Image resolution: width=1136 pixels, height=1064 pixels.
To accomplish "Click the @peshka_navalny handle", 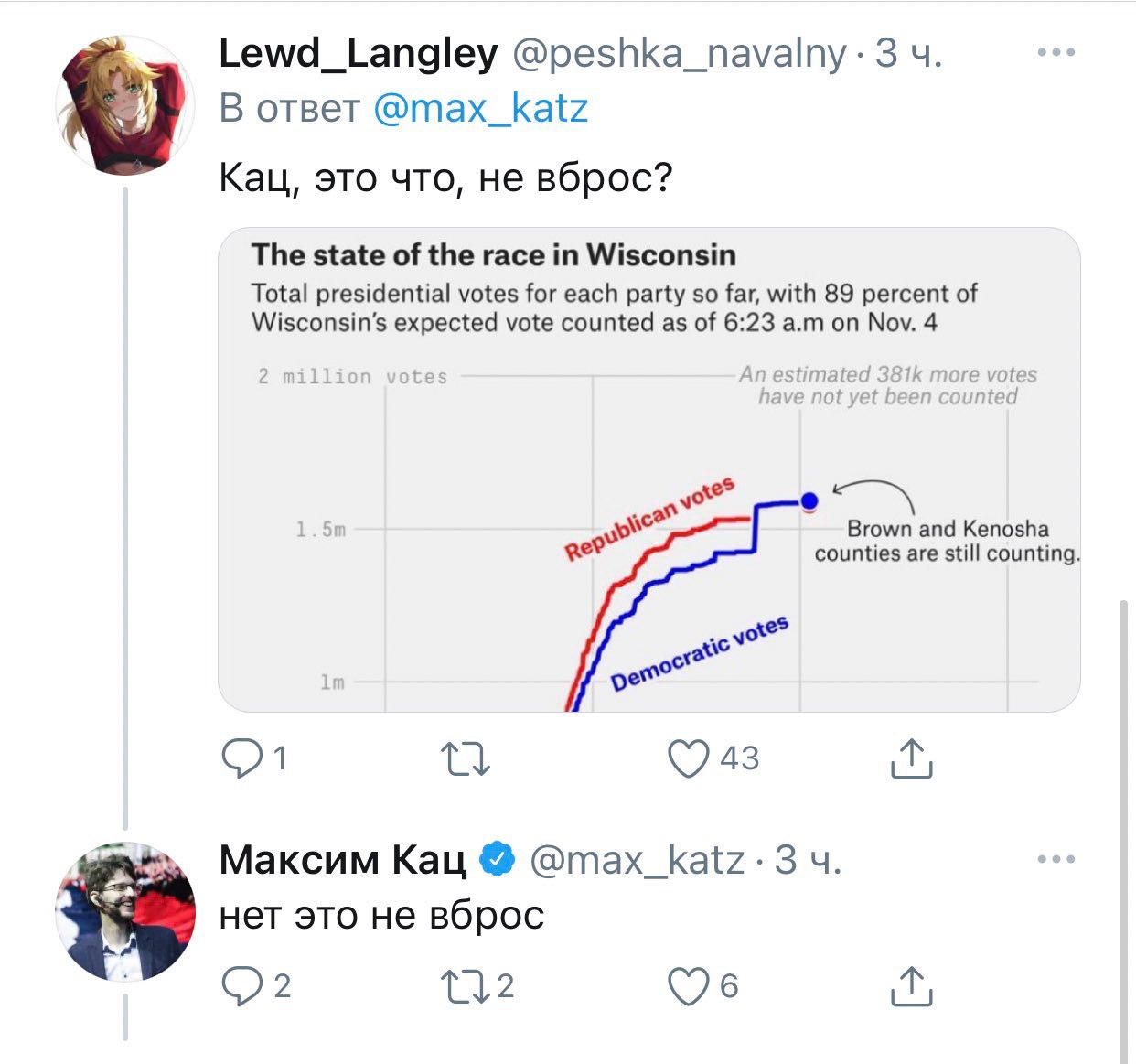I will (679, 54).
